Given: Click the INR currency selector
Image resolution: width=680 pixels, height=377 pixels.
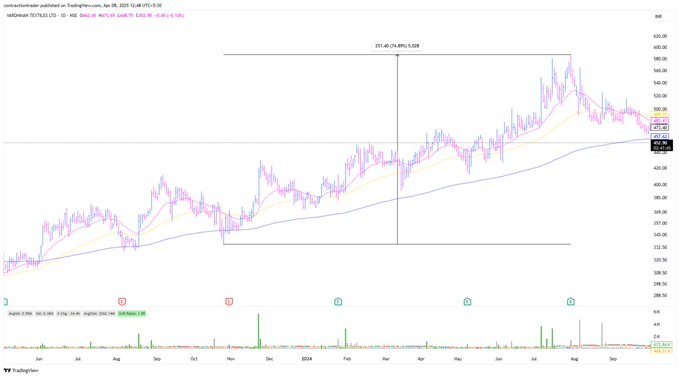Looking at the screenshot, I should (x=658, y=16).
